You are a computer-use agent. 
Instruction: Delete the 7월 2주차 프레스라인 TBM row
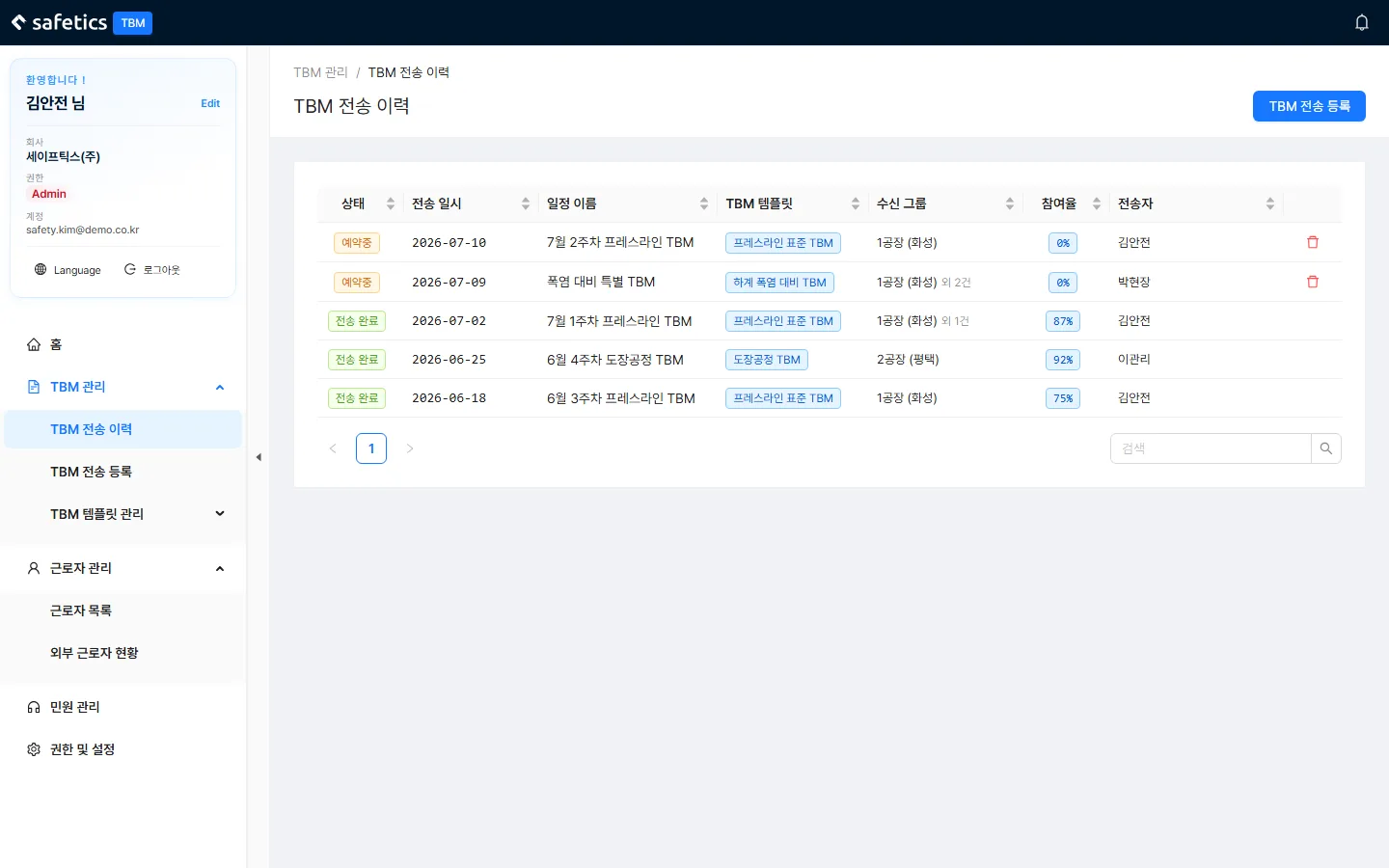tap(1313, 242)
